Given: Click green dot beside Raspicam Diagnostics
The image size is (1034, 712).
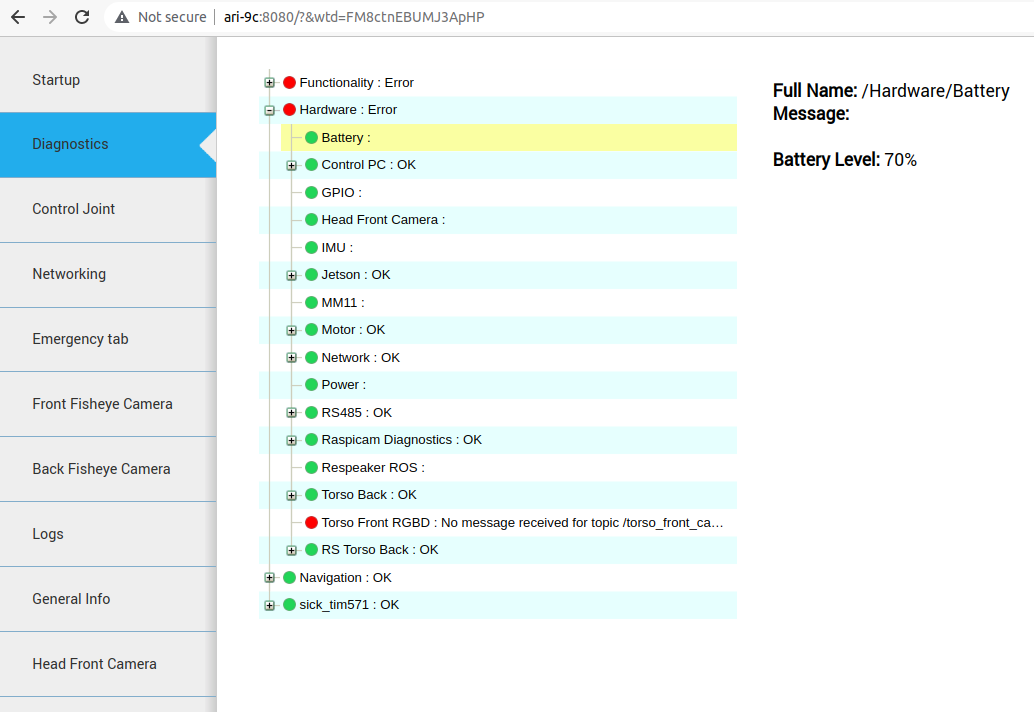Looking at the screenshot, I should [x=312, y=440].
